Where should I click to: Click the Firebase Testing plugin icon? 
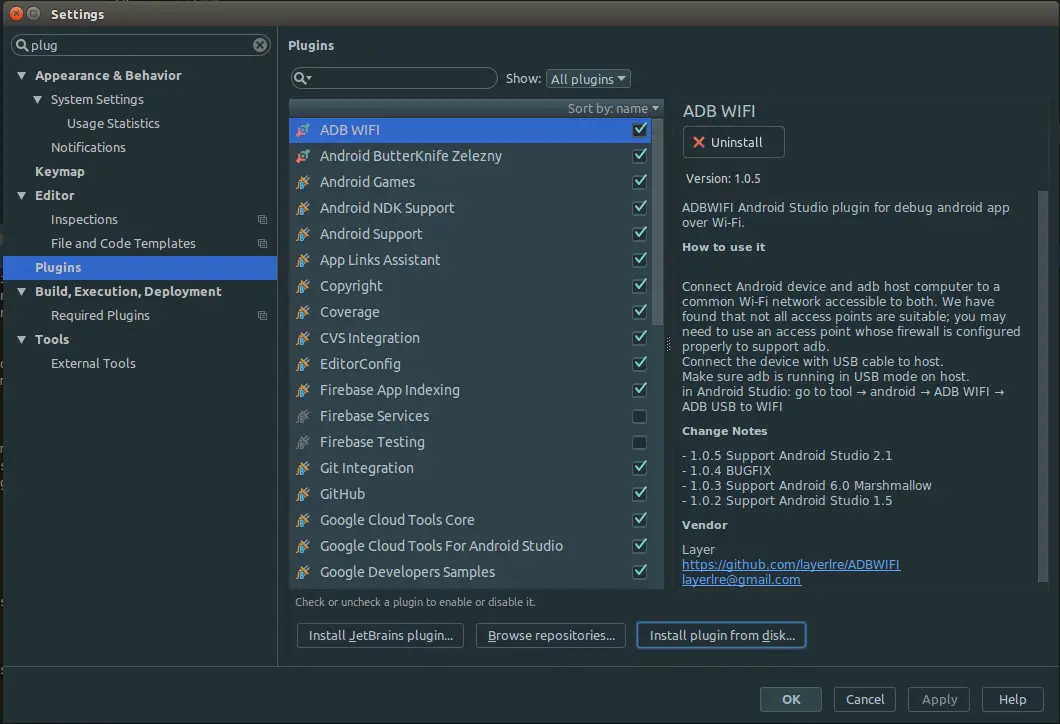[x=303, y=442]
